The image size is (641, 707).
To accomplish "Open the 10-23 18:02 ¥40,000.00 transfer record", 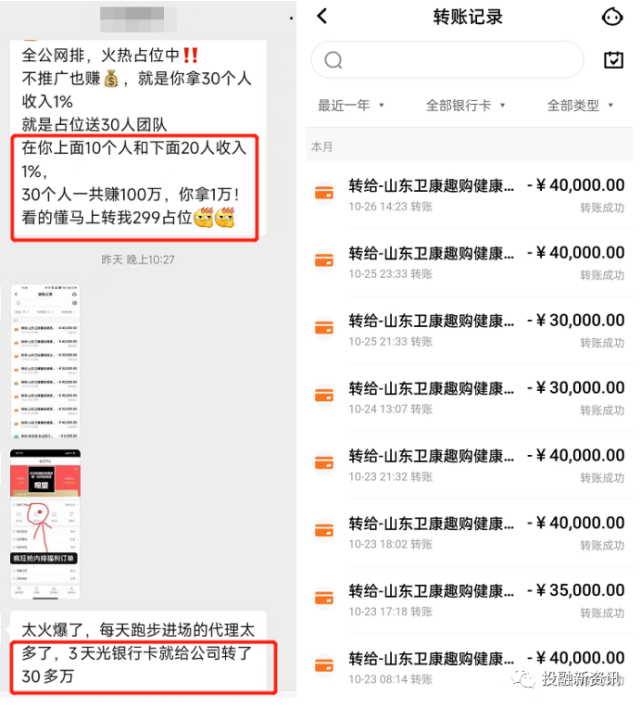I will [x=469, y=533].
